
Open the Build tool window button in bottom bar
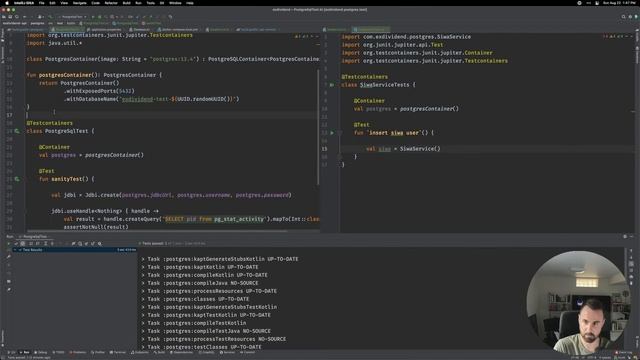click(160, 352)
